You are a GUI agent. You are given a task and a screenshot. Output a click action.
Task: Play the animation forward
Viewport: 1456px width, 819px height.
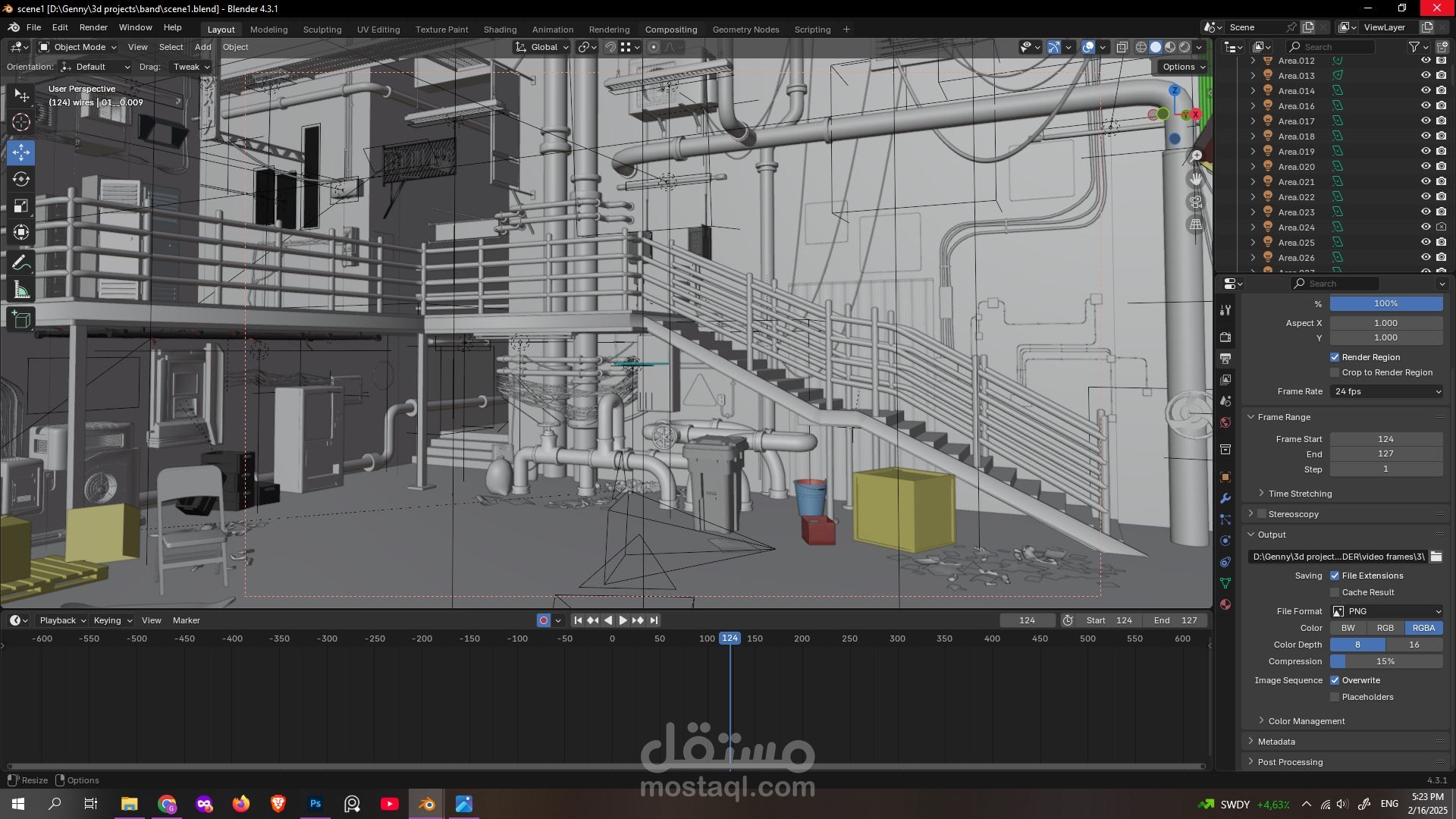click(x=623, y=620)
